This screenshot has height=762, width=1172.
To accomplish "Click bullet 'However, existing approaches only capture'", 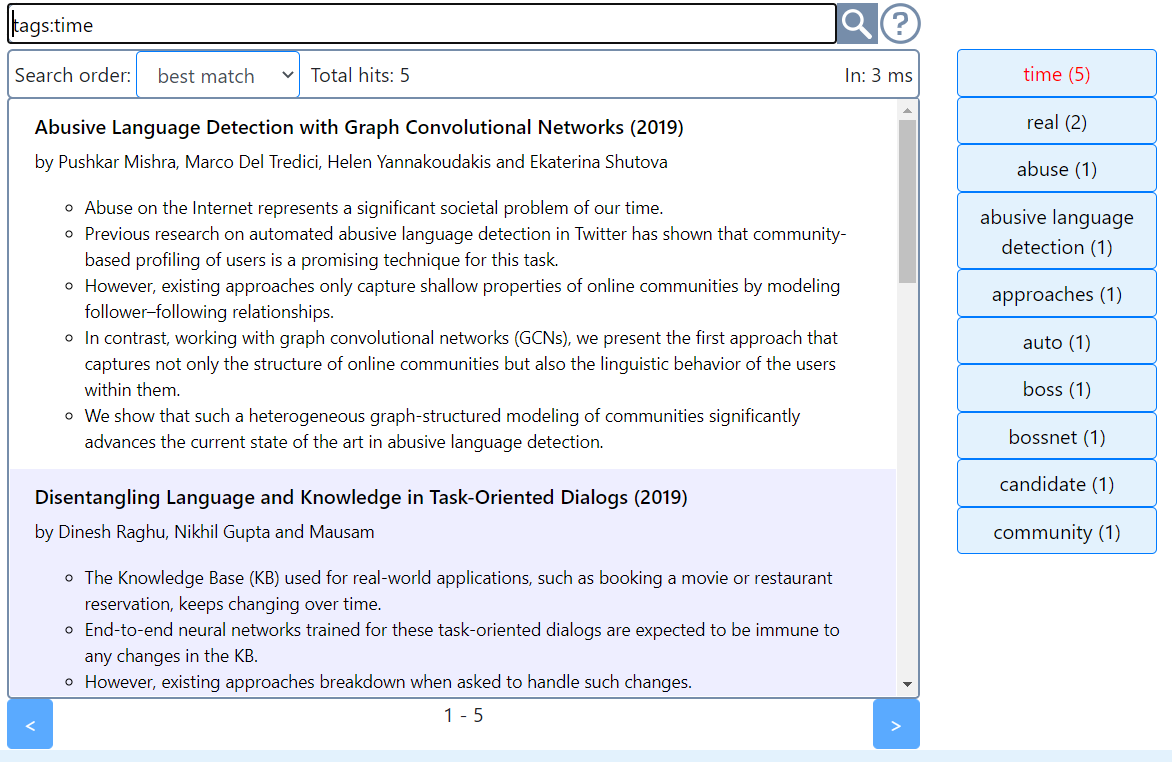I will (462, 298).
